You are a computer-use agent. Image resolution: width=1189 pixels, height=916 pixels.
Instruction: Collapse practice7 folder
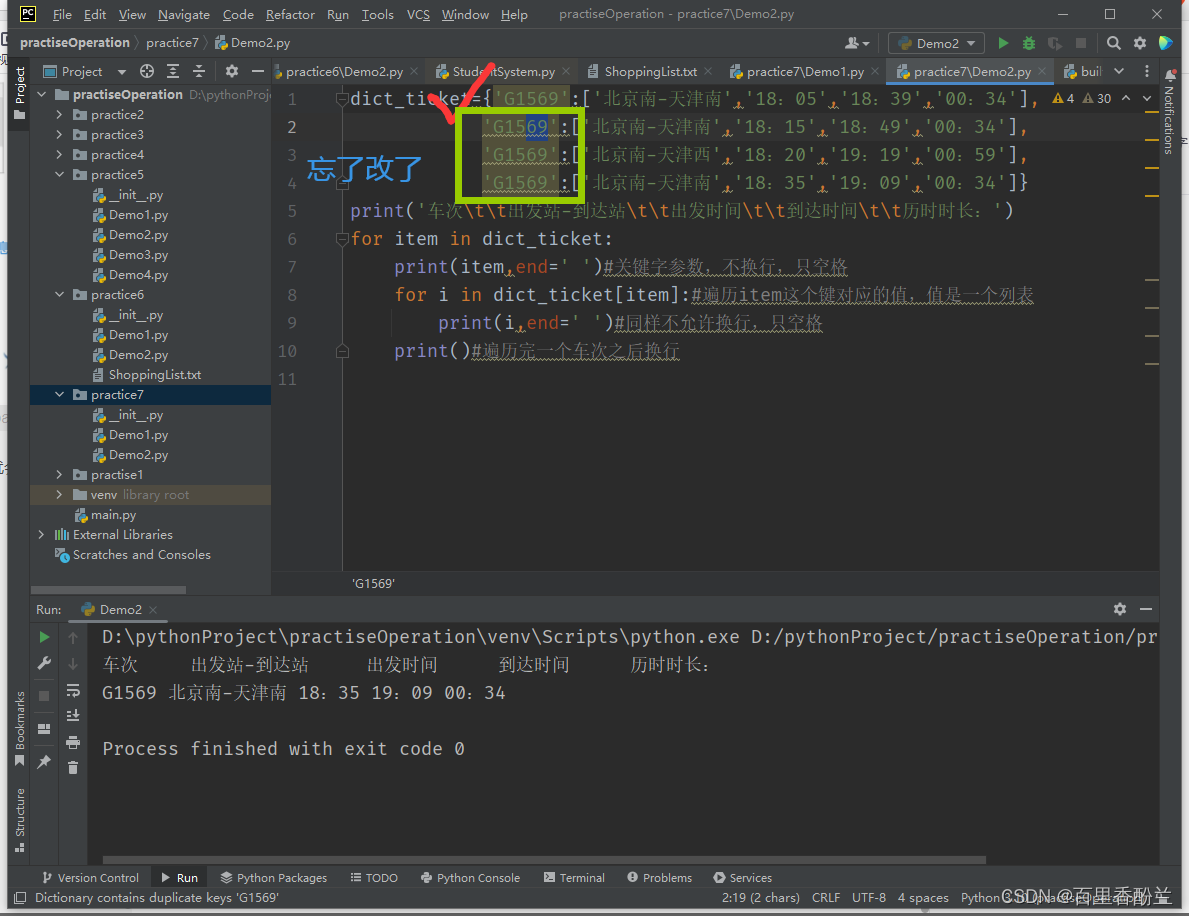click(x=59, y=394)
